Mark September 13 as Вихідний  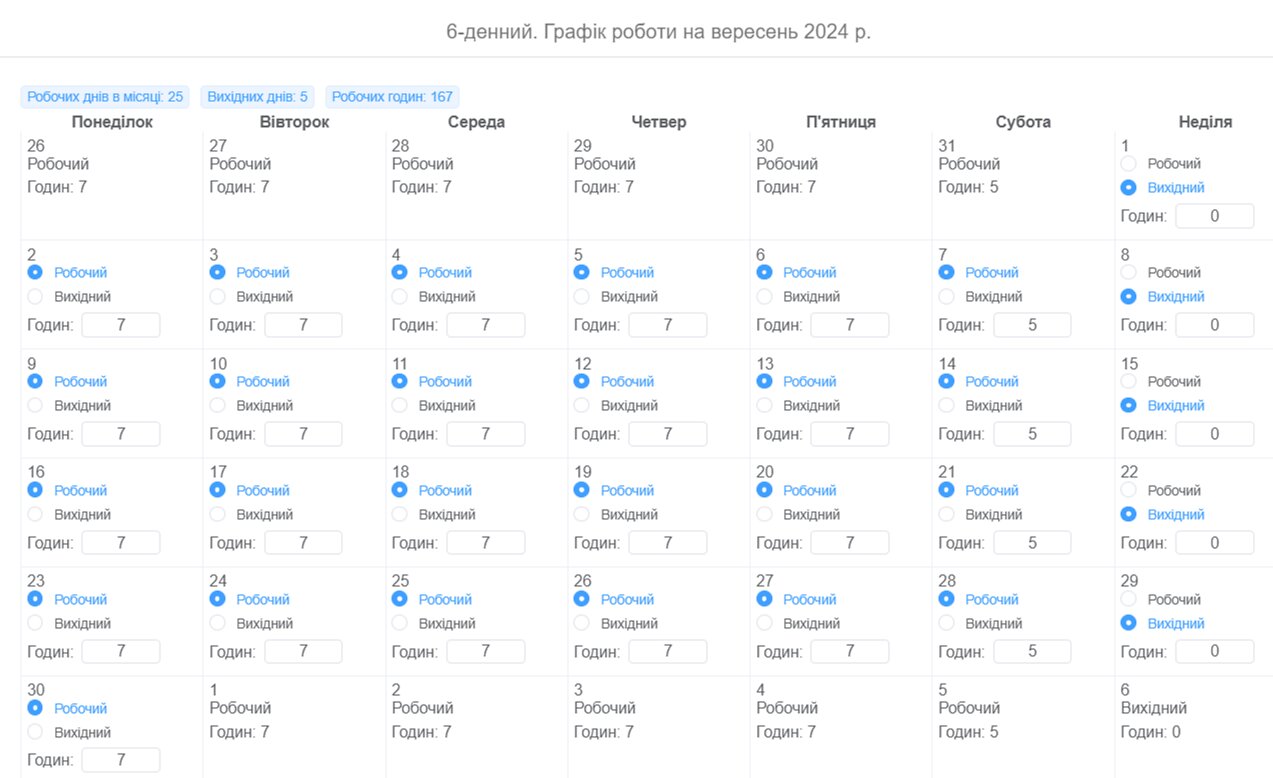(764, 405)
